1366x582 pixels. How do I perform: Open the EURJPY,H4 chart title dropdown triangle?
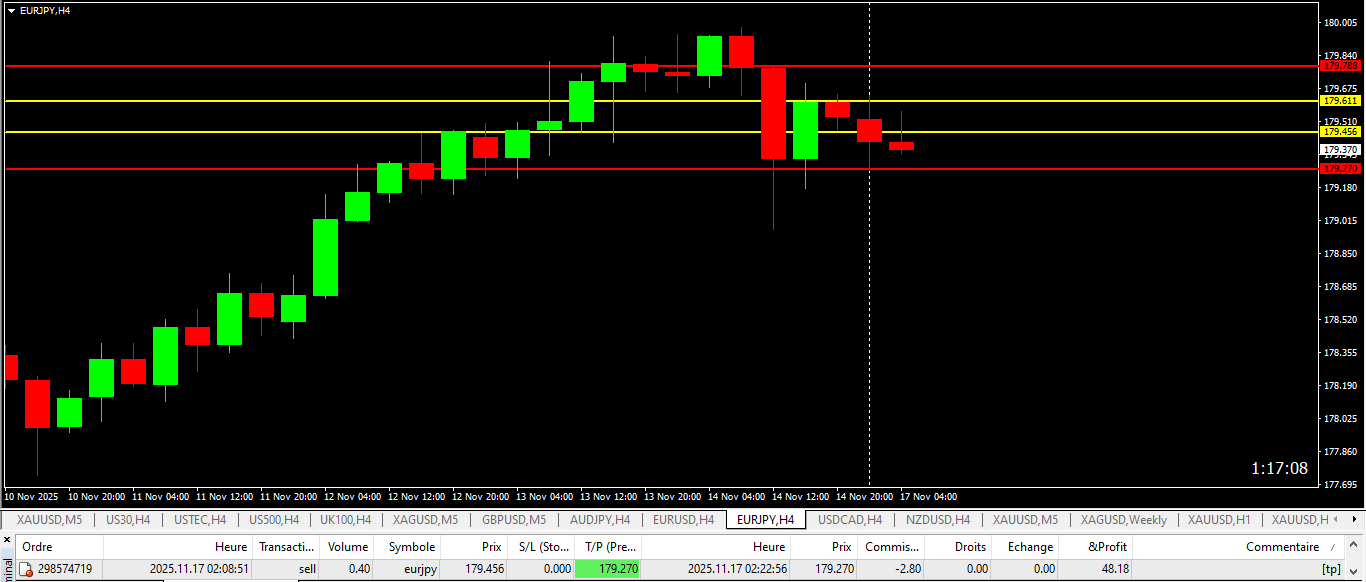tap(11, 10)
